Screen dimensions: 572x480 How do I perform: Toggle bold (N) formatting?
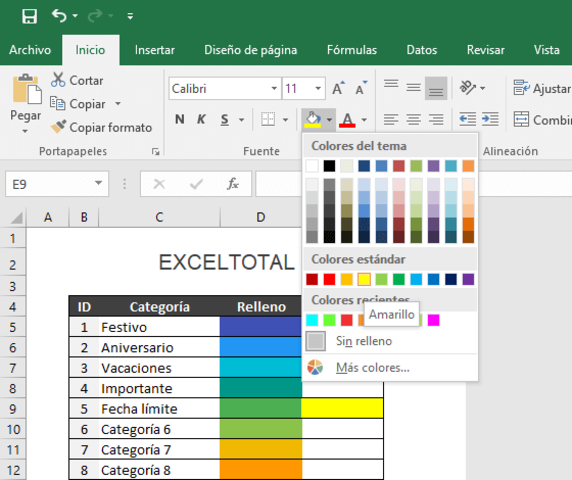(x=179, y=119)
